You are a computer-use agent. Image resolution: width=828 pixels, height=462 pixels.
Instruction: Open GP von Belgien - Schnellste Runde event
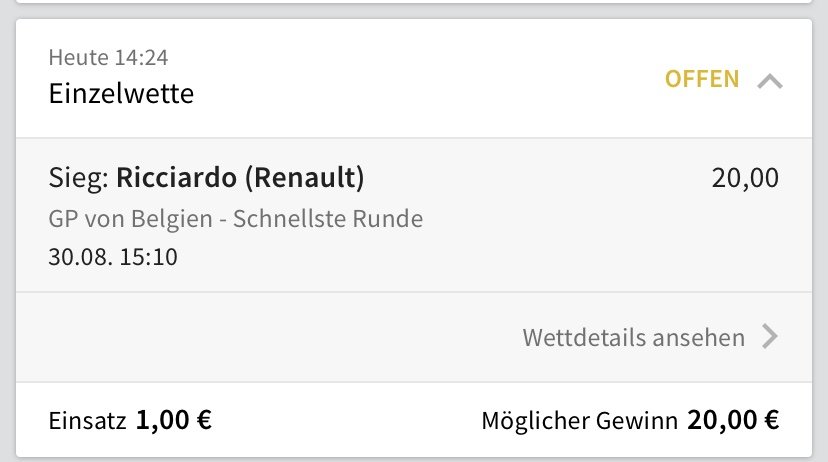point(236,219)
